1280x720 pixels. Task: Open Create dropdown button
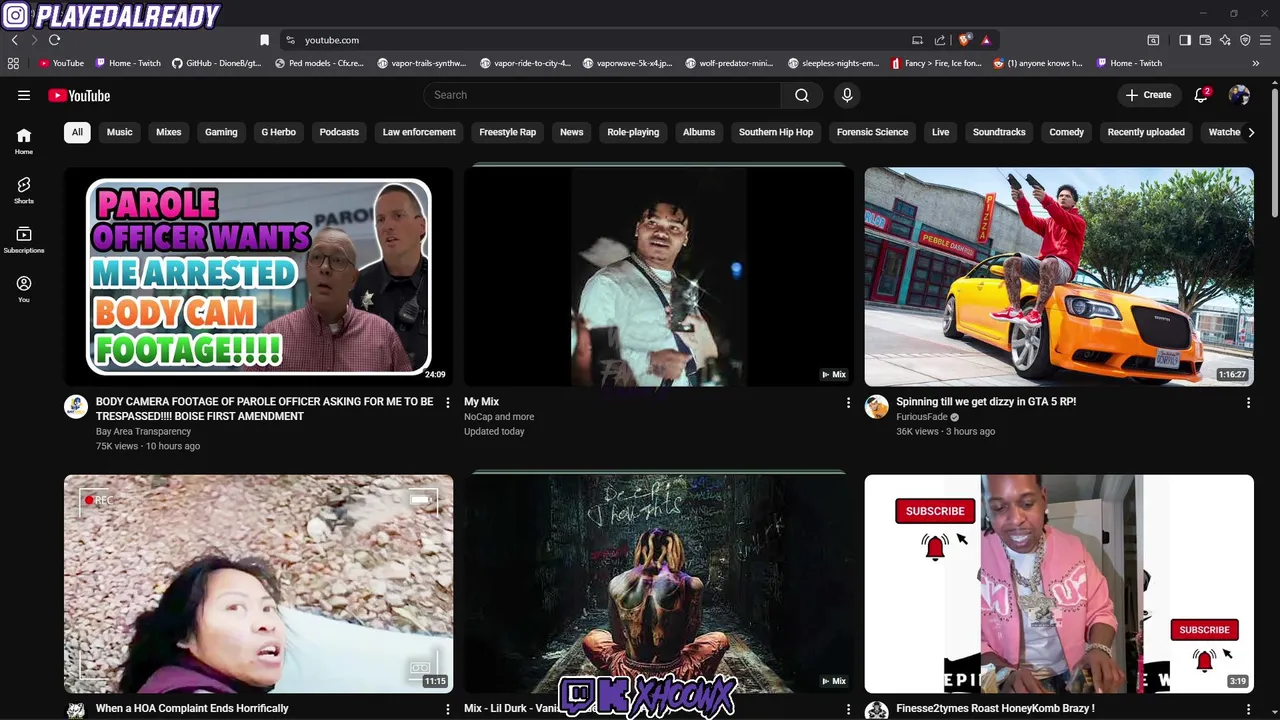1148,95
